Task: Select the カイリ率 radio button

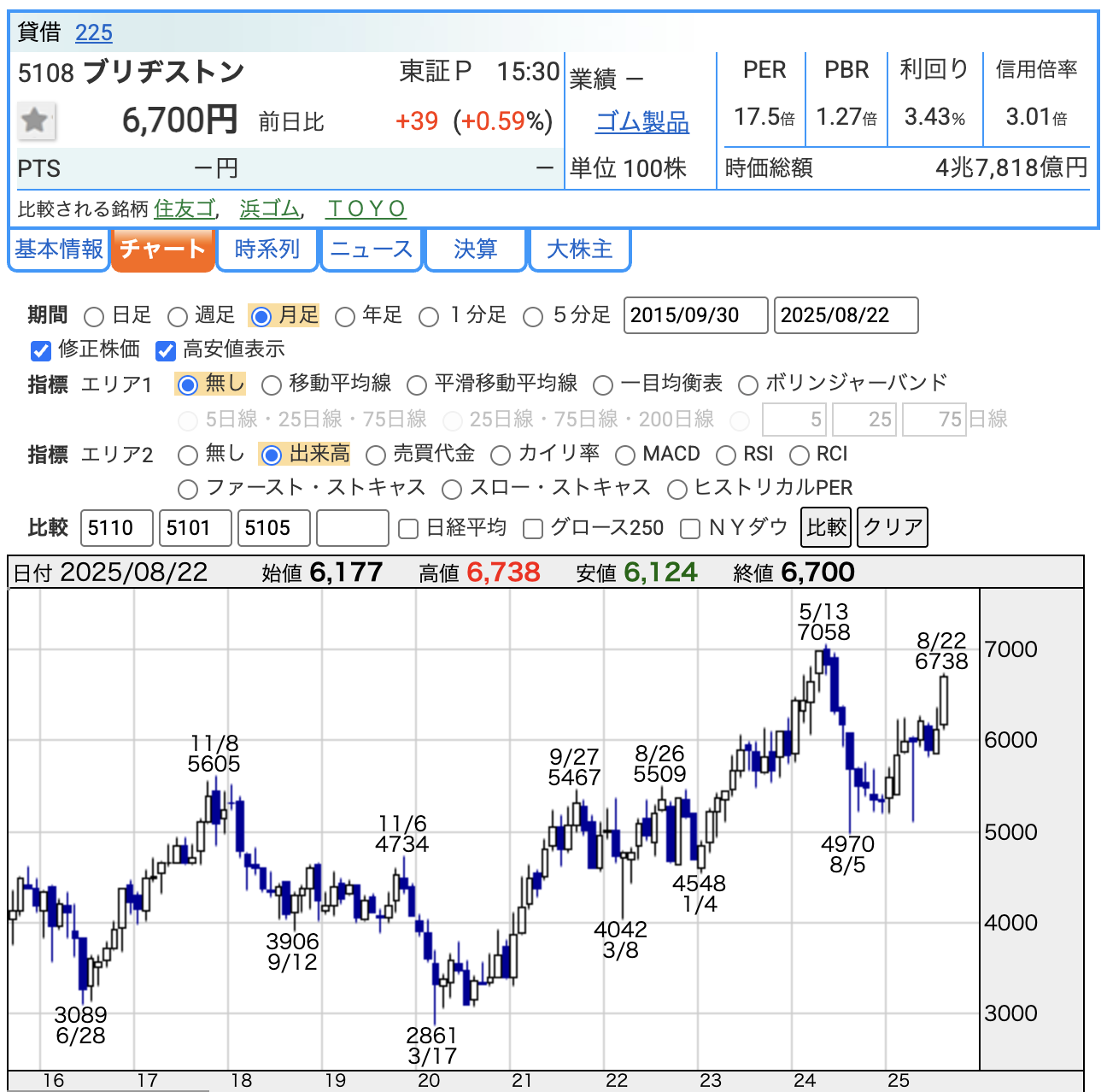Action: [501, 455]
